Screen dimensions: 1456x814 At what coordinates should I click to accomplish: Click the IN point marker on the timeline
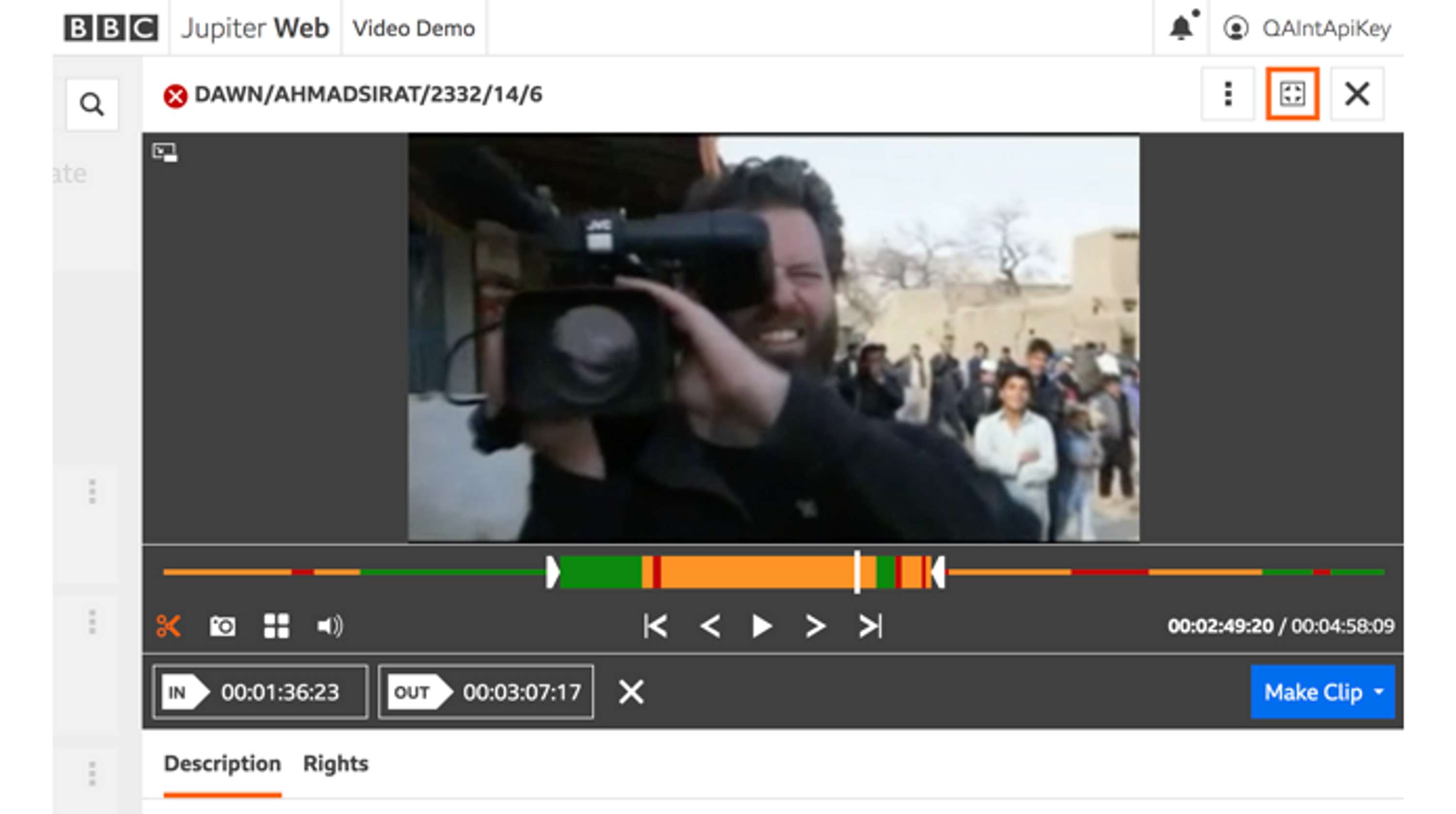click(x=553, y=573)
